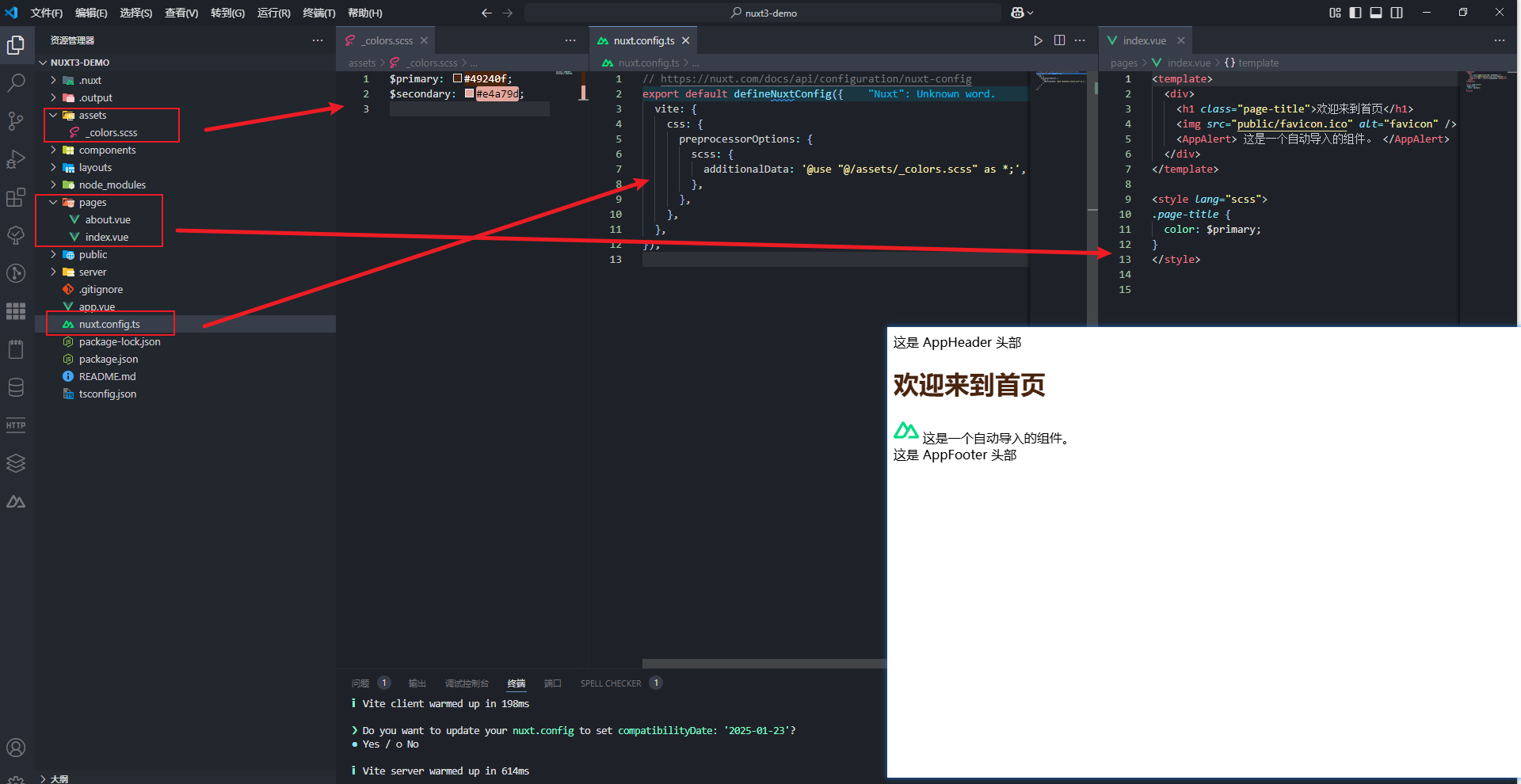Image resolution: width=1521 pixels, height=784 pixels.
Task: Open the Nuxt icon in the activity bar
Action: point(16,501)
